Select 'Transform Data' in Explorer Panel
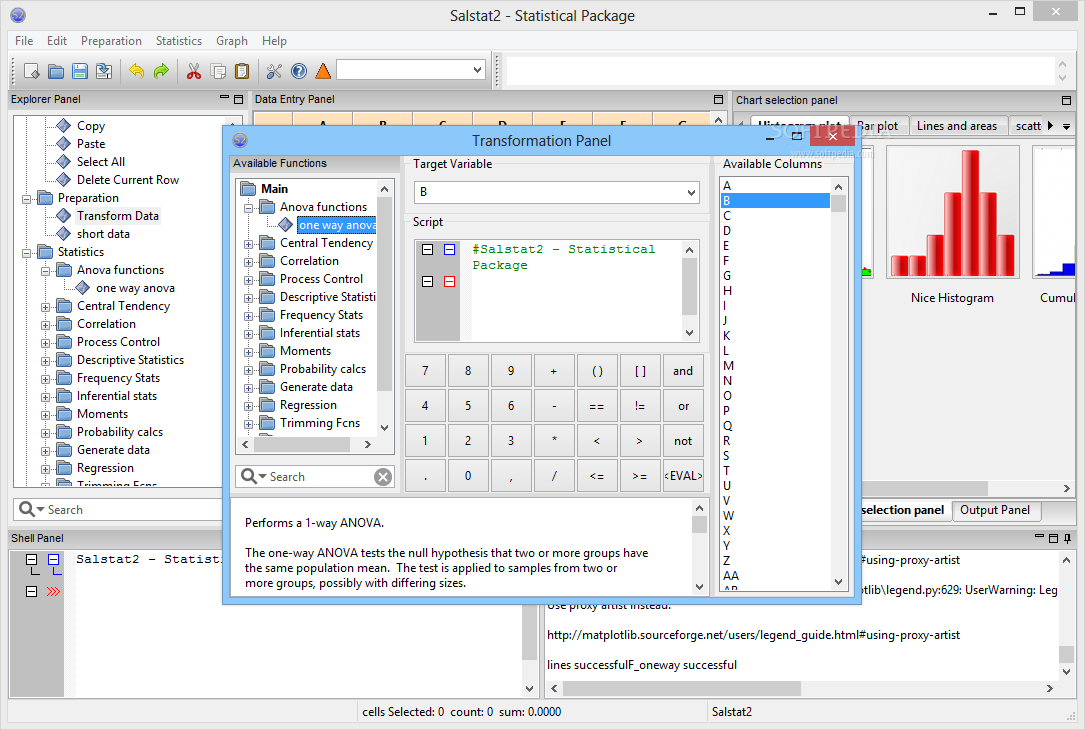 point(118,216)
